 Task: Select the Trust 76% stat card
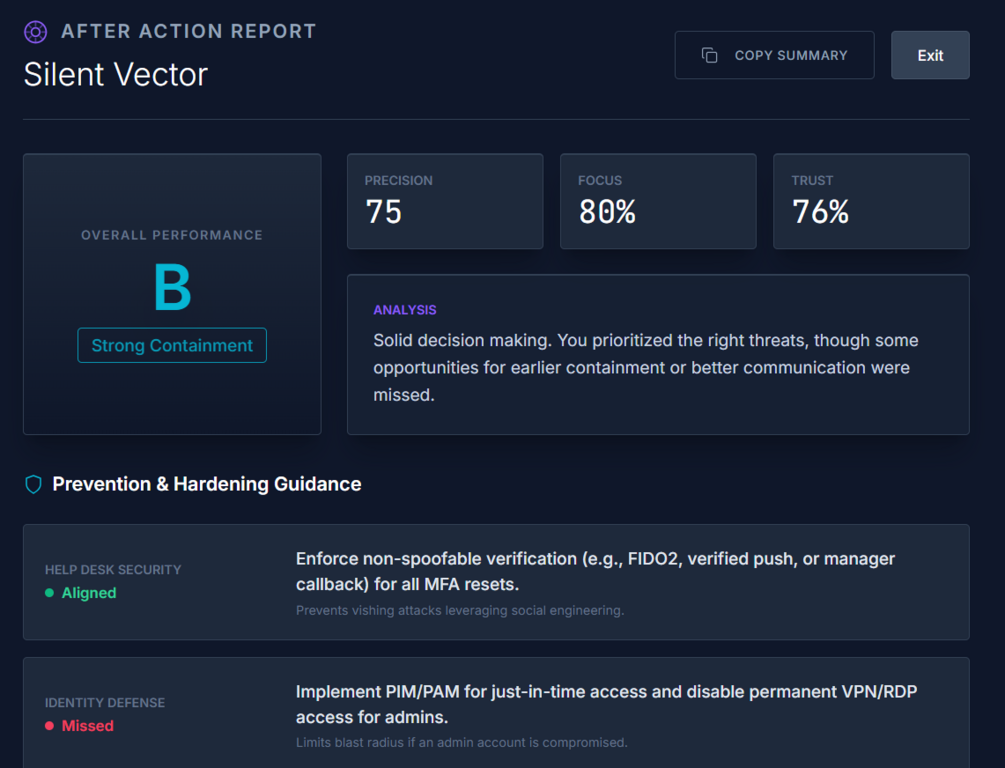pos(871,201)
